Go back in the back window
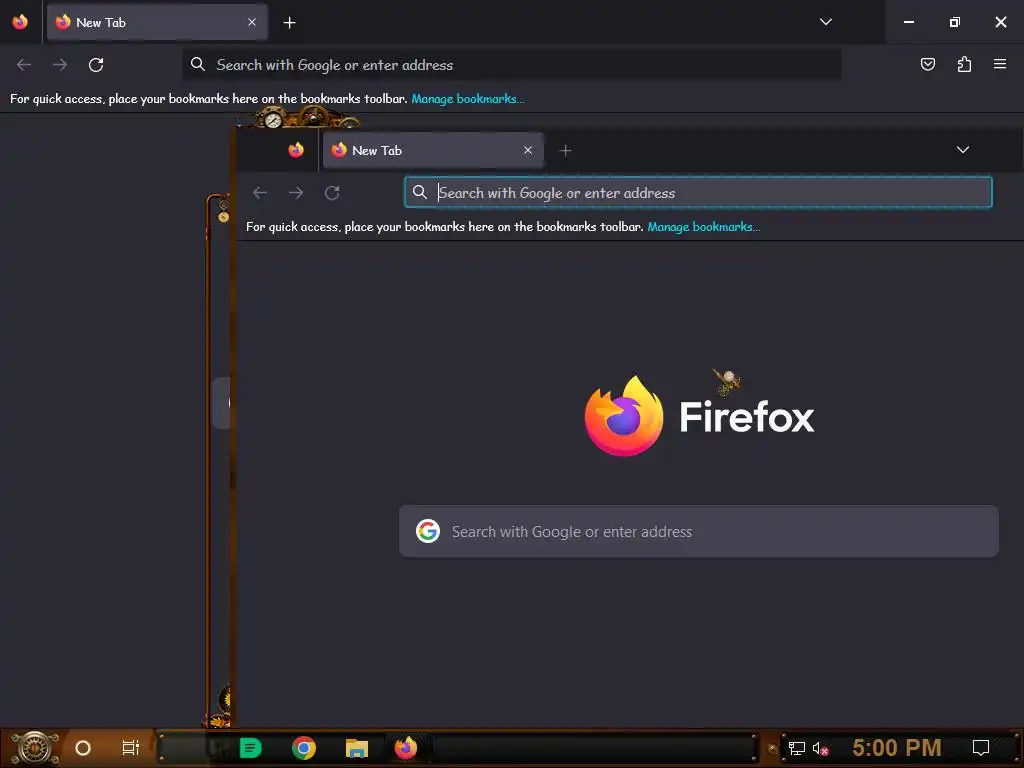This screenshot has height=768, width=1024. click(x=24, y=65)
